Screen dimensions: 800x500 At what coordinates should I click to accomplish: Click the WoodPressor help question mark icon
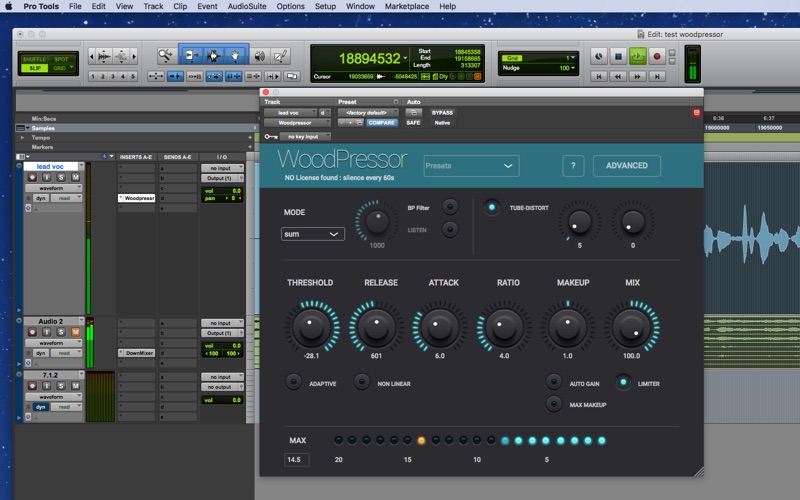(573, 166)
